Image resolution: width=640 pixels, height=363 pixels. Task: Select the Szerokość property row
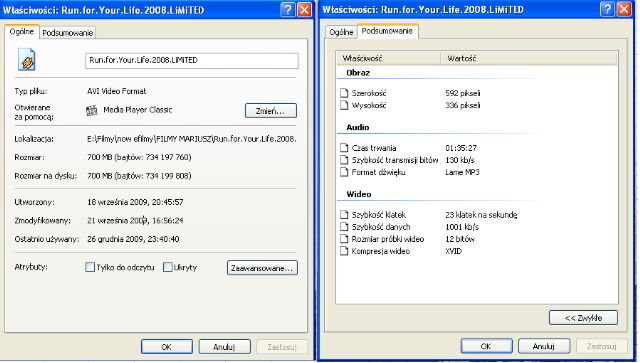[477, 93]
